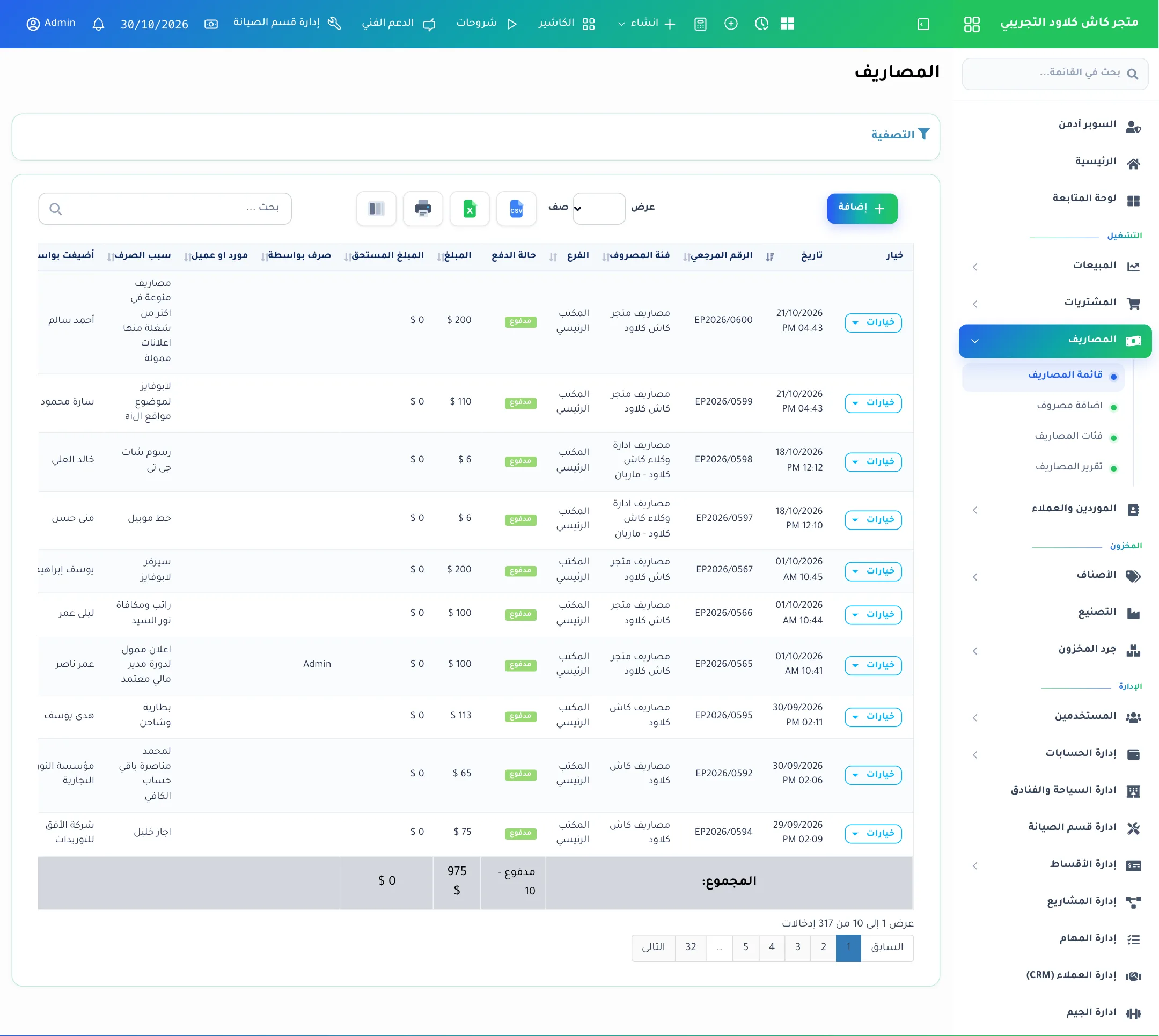
Task: Open الرئيسية home sidebar item
Action: point(1055,161)
